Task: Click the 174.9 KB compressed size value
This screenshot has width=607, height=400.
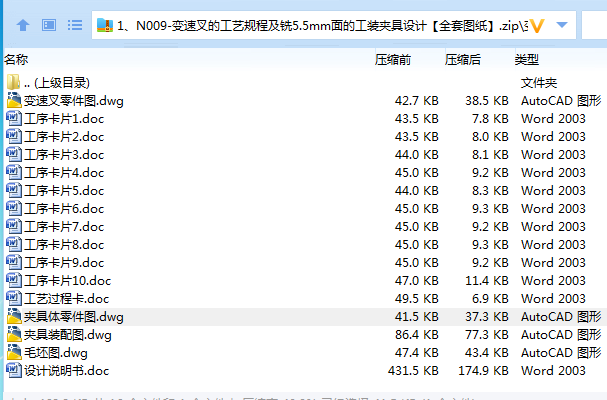Action: [x=483, y=371]
